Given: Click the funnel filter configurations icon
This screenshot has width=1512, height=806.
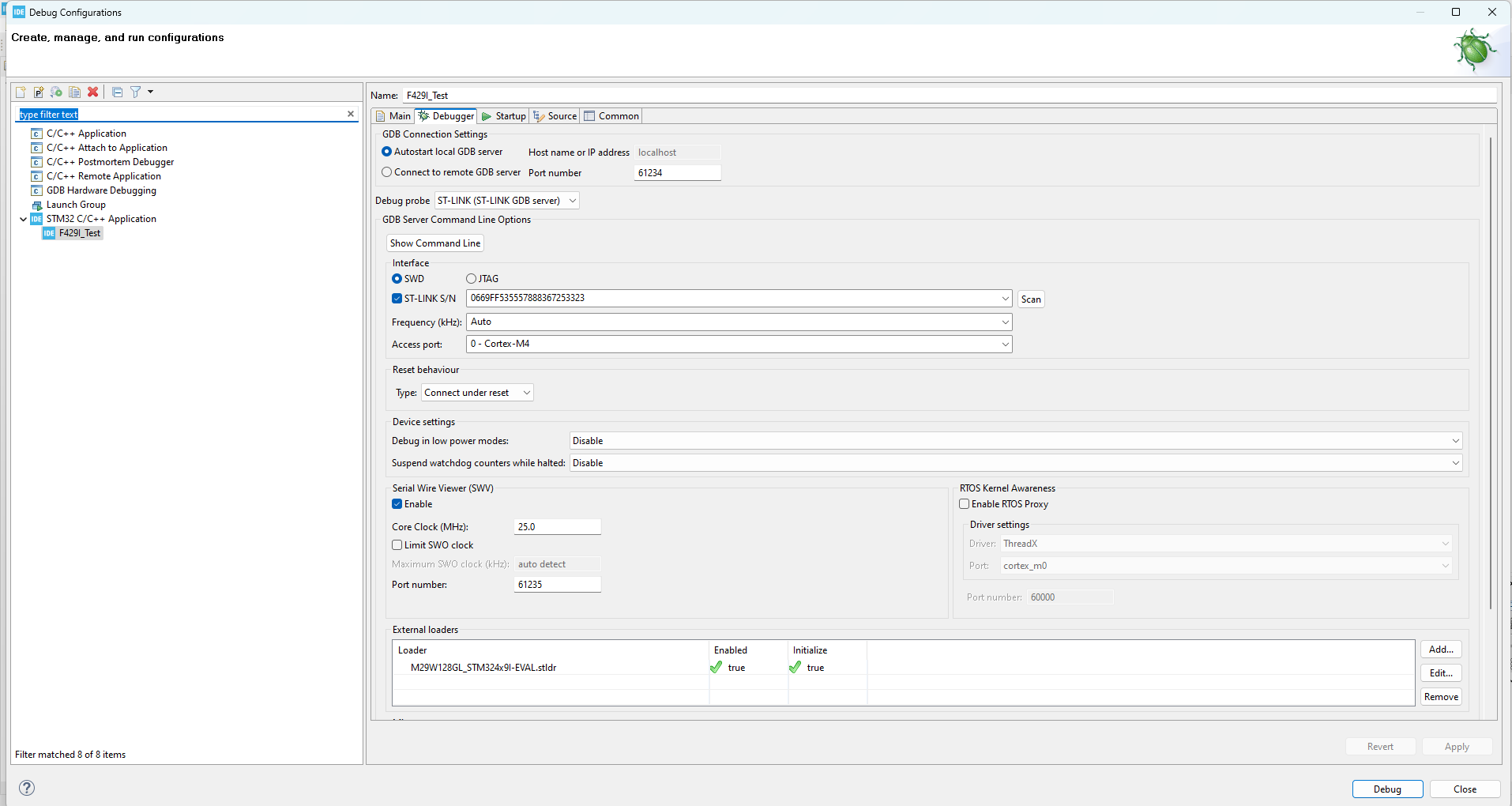Looking at the screenshot, I should (136, 92).
